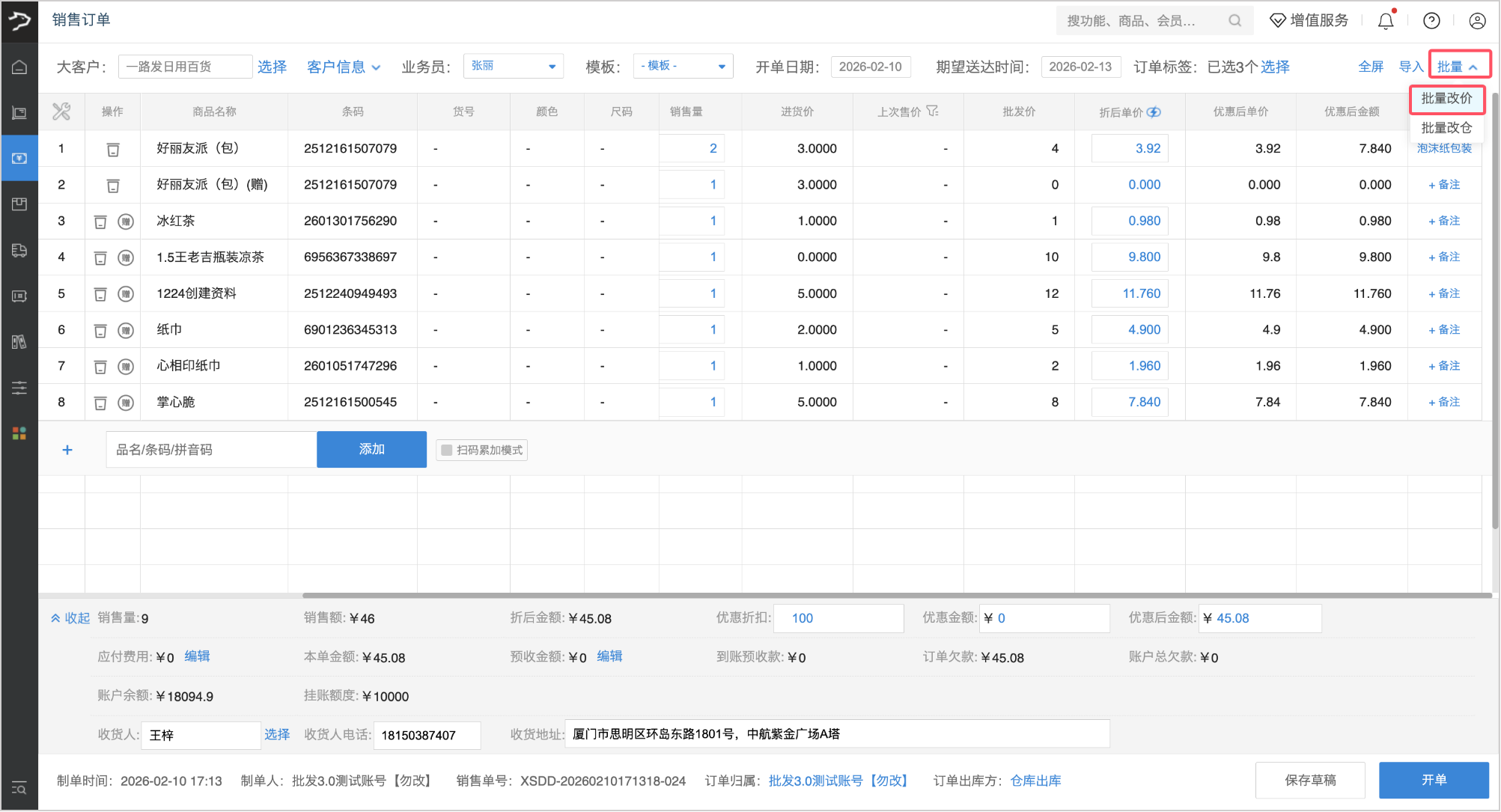
Task: Expand the 客户信息 customer info section
Action: (344, 66)
